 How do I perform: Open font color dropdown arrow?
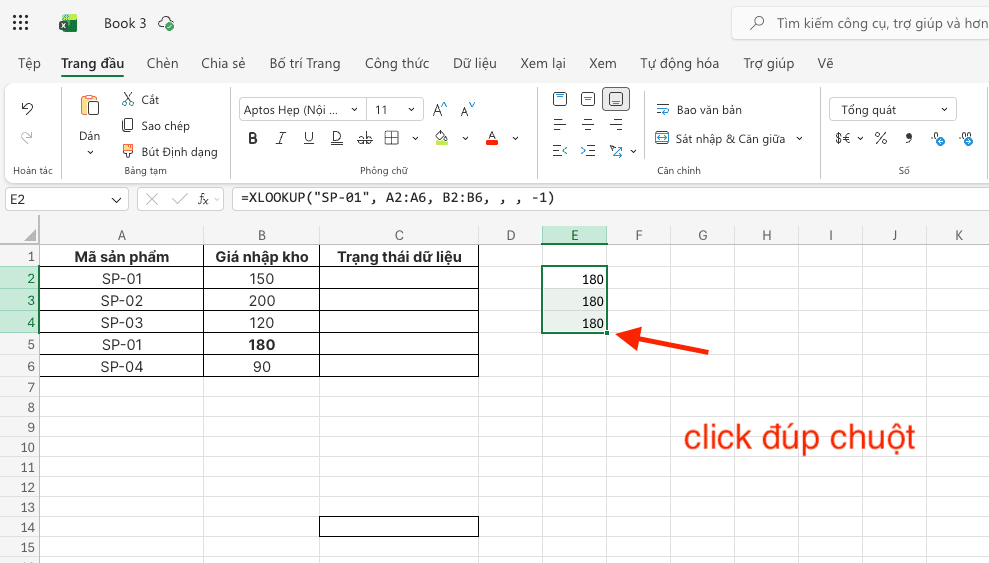click(x=515, y=138)
